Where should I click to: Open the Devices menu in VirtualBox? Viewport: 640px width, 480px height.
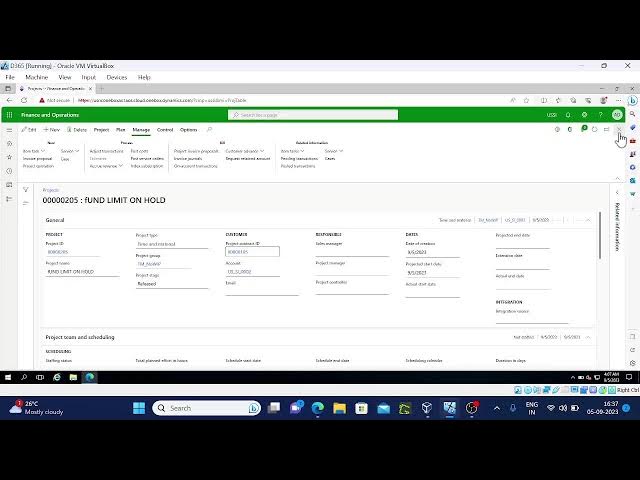pyautogui.click(x=116, y=77)
